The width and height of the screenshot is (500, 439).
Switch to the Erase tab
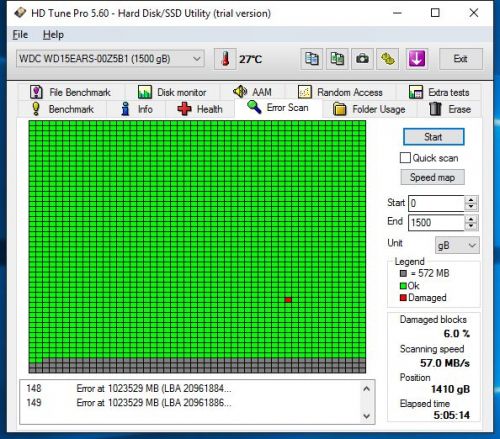pos(450,109)
